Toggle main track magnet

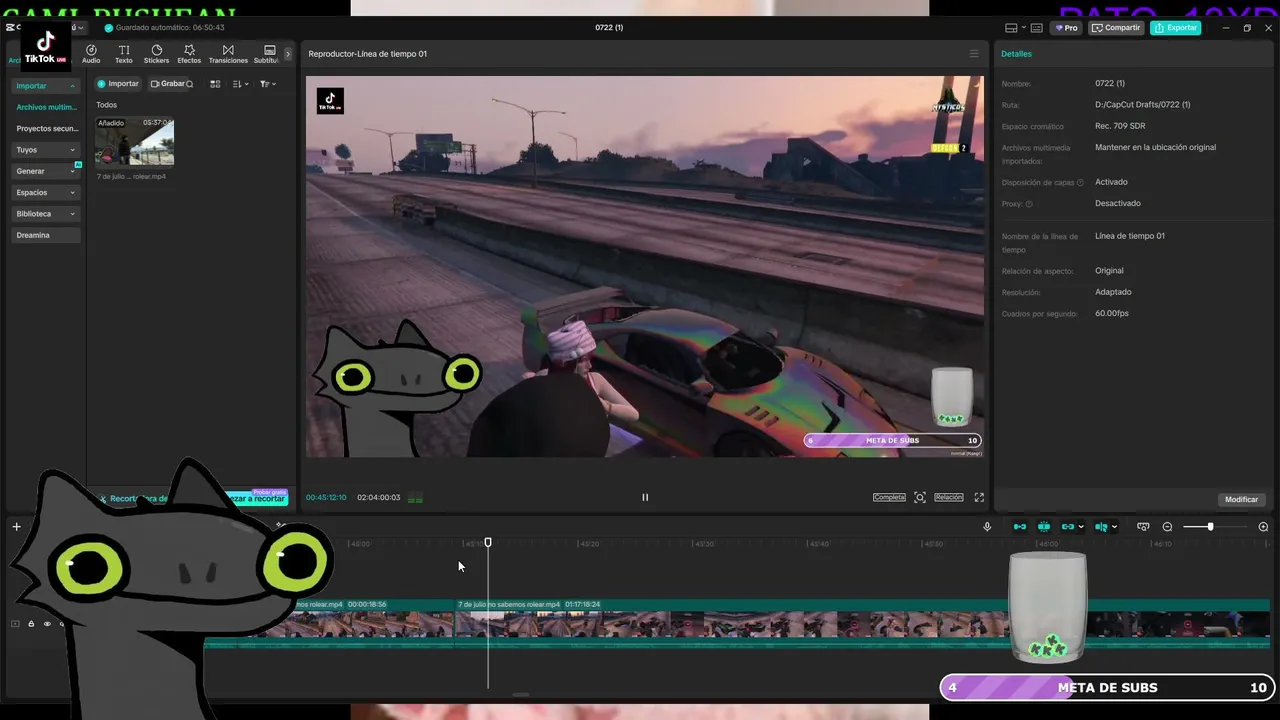click(x=1020, y=527)
